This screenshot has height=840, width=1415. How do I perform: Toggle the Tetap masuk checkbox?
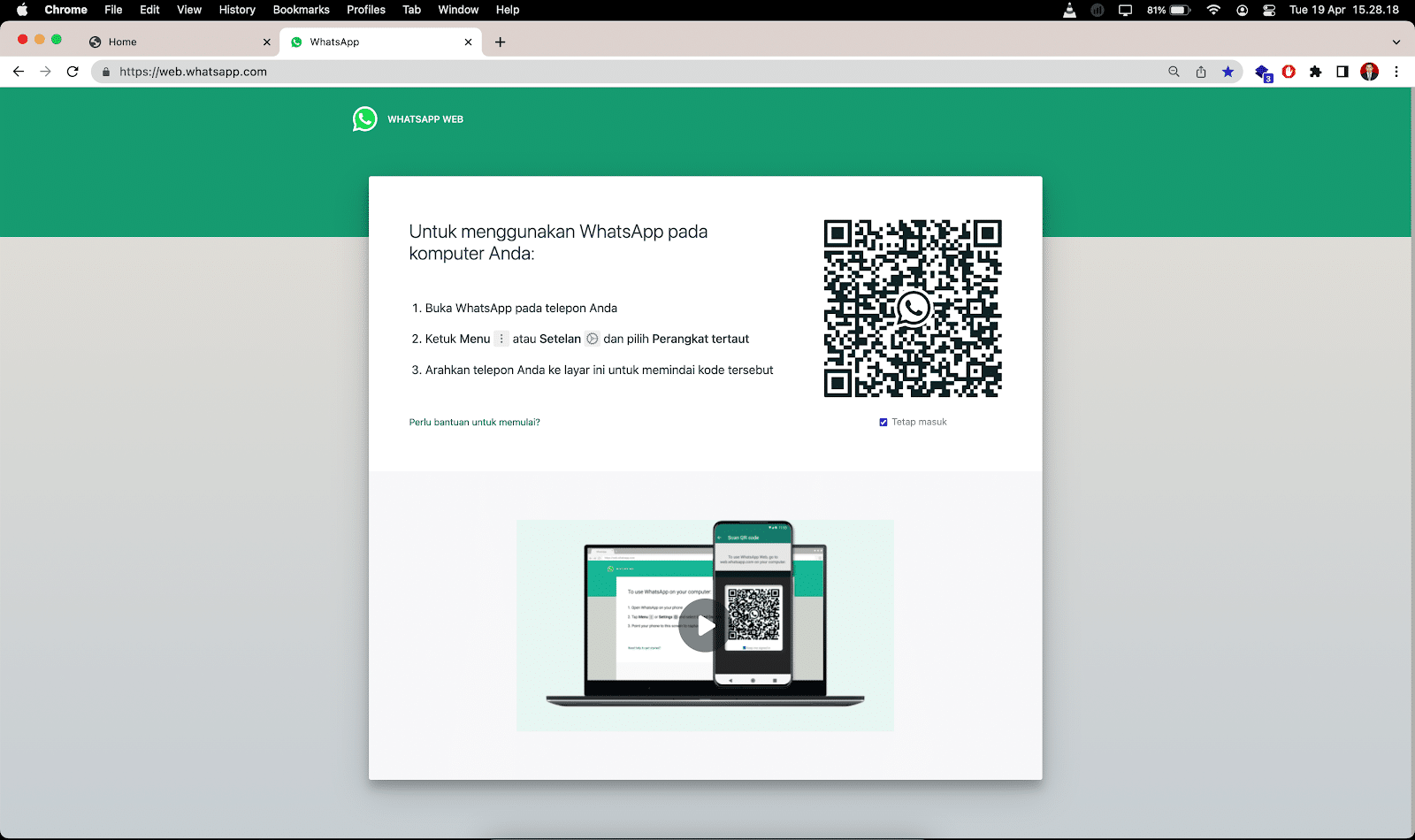(883, 422)
